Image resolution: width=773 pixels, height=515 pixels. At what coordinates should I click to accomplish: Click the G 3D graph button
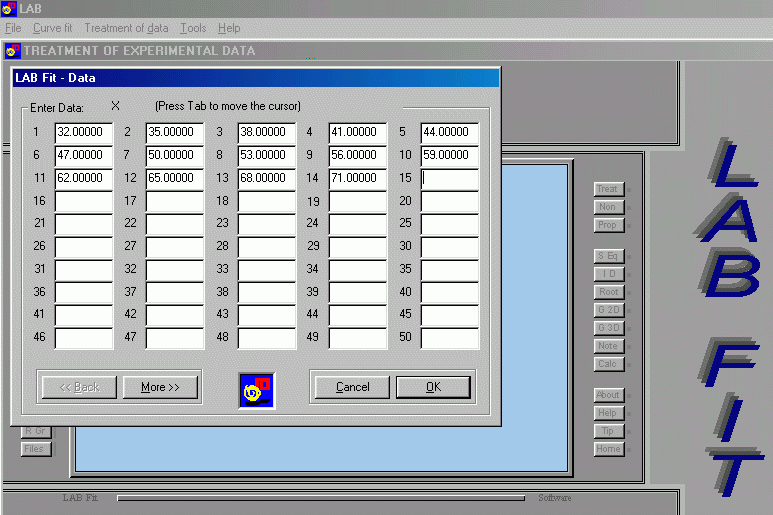pos(609,328)
